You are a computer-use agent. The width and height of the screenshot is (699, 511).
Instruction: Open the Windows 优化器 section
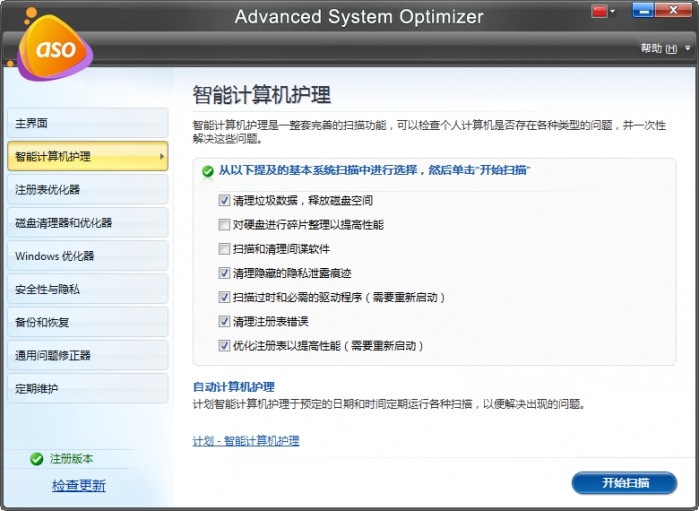pos(88,256)
